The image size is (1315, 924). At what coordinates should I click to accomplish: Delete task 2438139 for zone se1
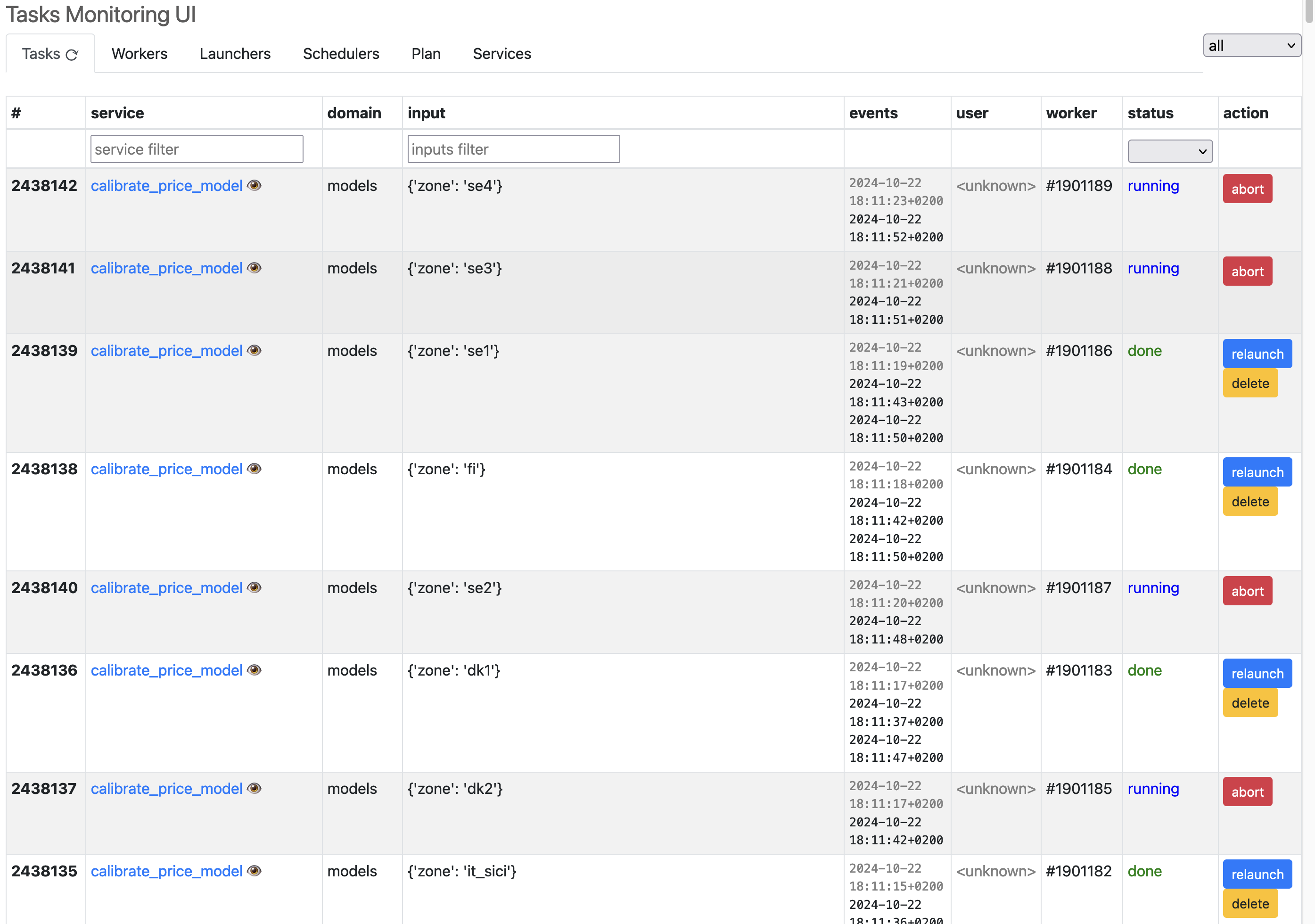[1250, 383]
